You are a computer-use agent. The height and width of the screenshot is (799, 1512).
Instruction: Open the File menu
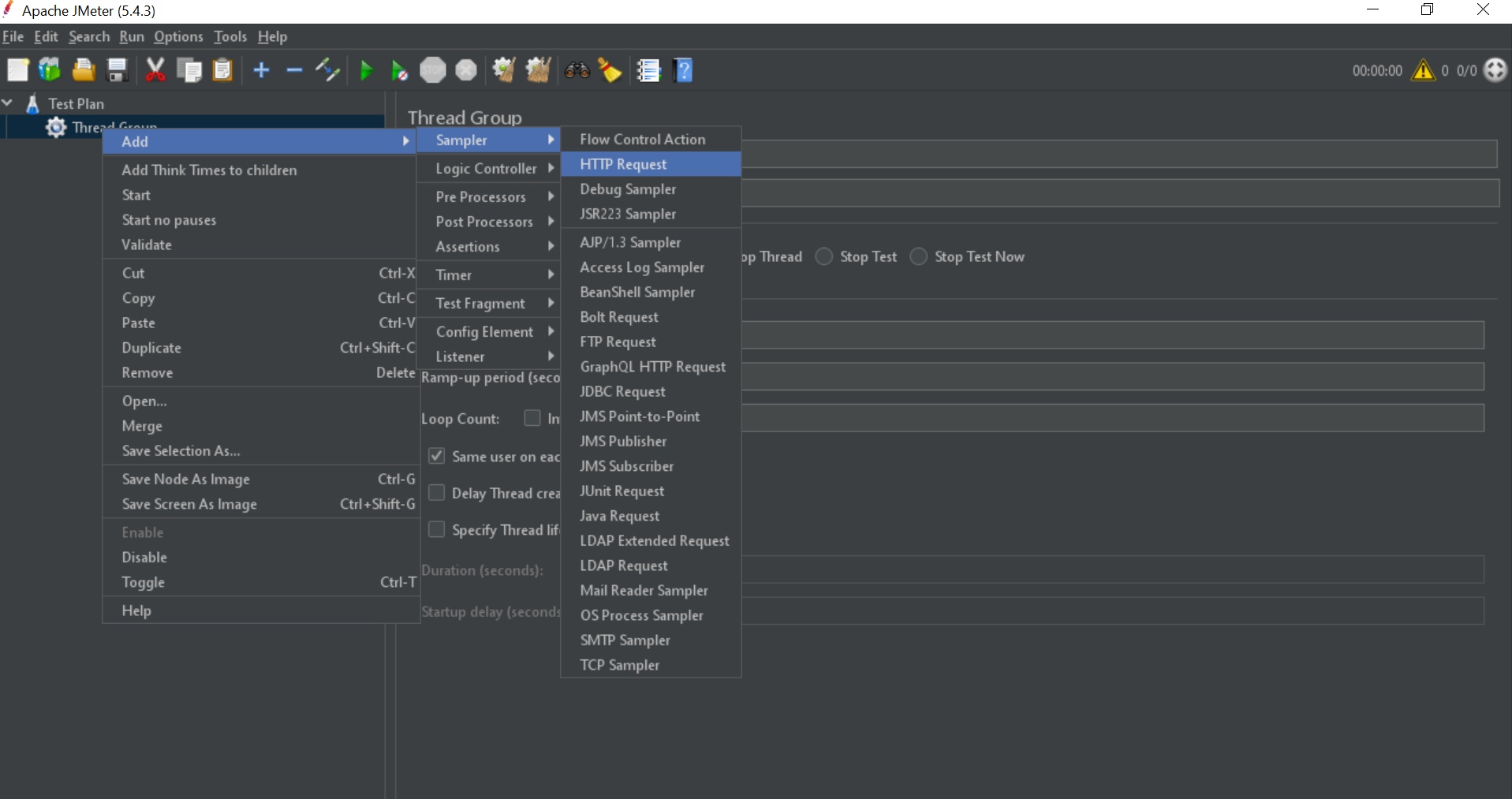tap(13, 36)
